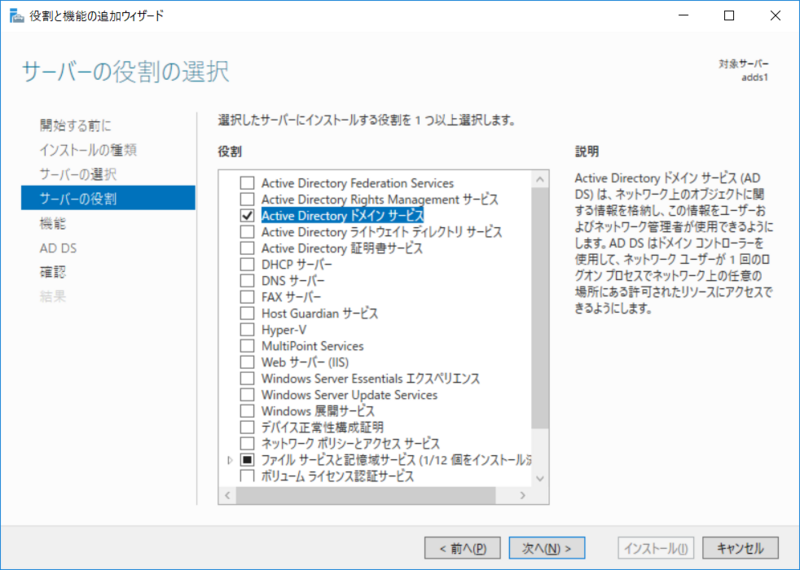This screenshot has height=570, width=800.
Task: Click the vertical scrollbar thumb in roles list
Action: [540, 308]
